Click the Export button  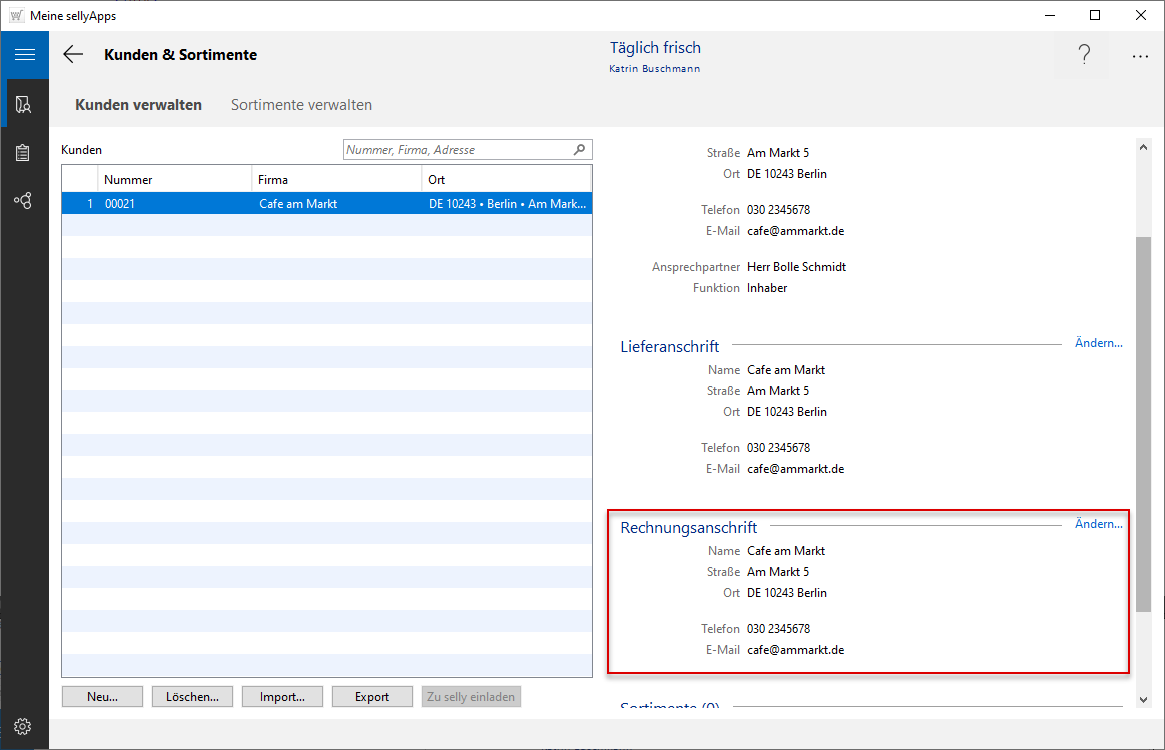click(372, 697)
